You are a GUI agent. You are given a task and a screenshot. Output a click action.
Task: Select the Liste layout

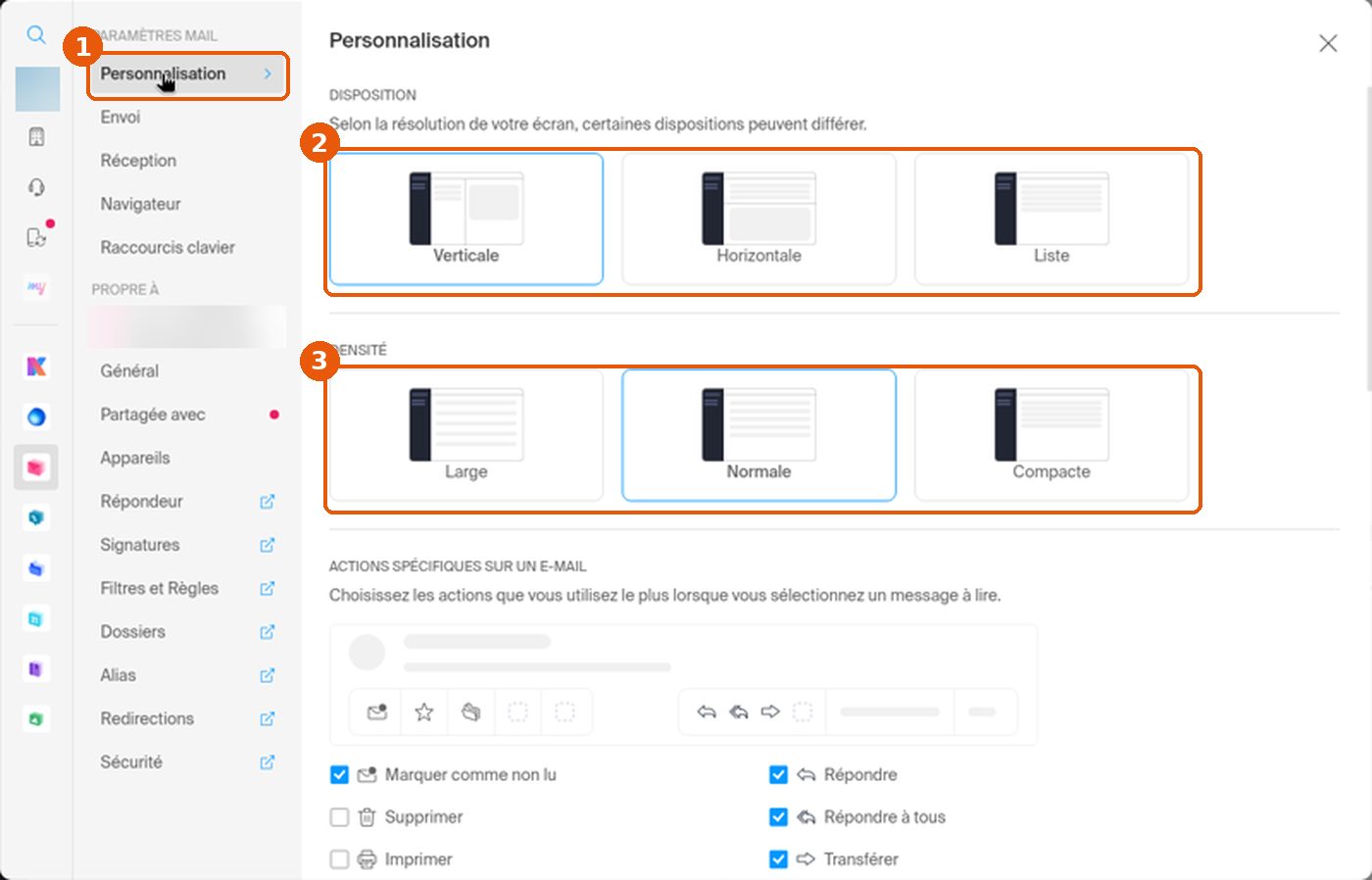(x=1052, y=219)
